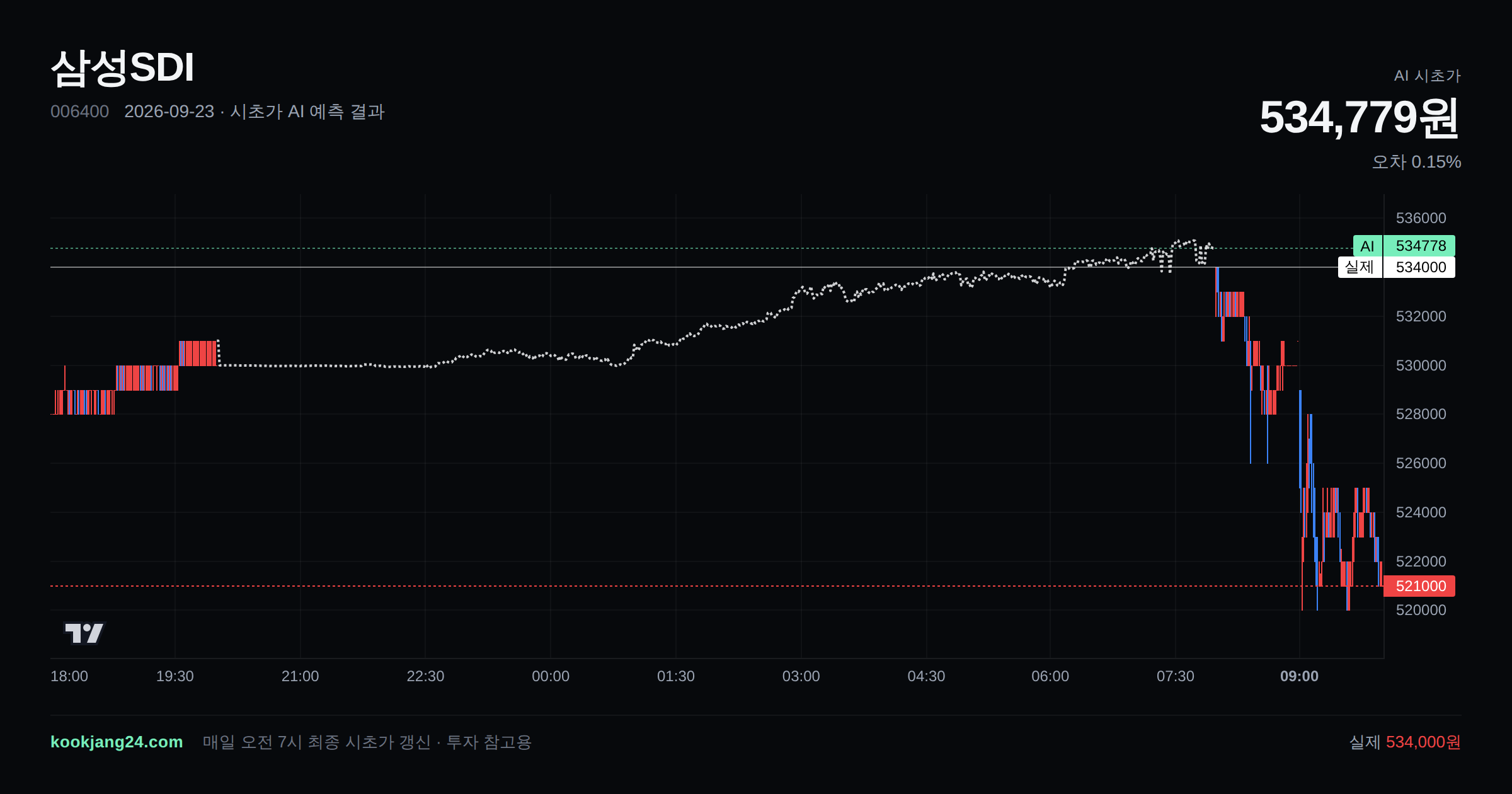Click the 07:30 time axis label
1512x794 pixels.
click(1176, 676)
